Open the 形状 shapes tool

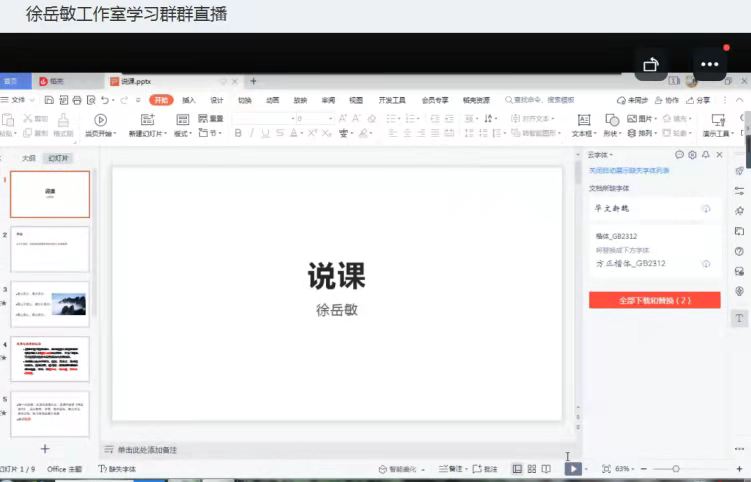tap(610, 120)
